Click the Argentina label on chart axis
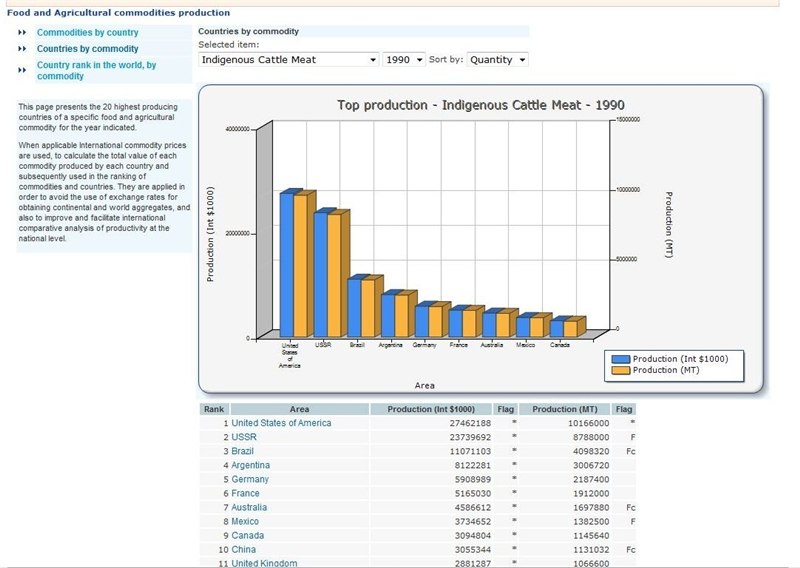Screen dimensions: 800x568 tap(390, 345)
